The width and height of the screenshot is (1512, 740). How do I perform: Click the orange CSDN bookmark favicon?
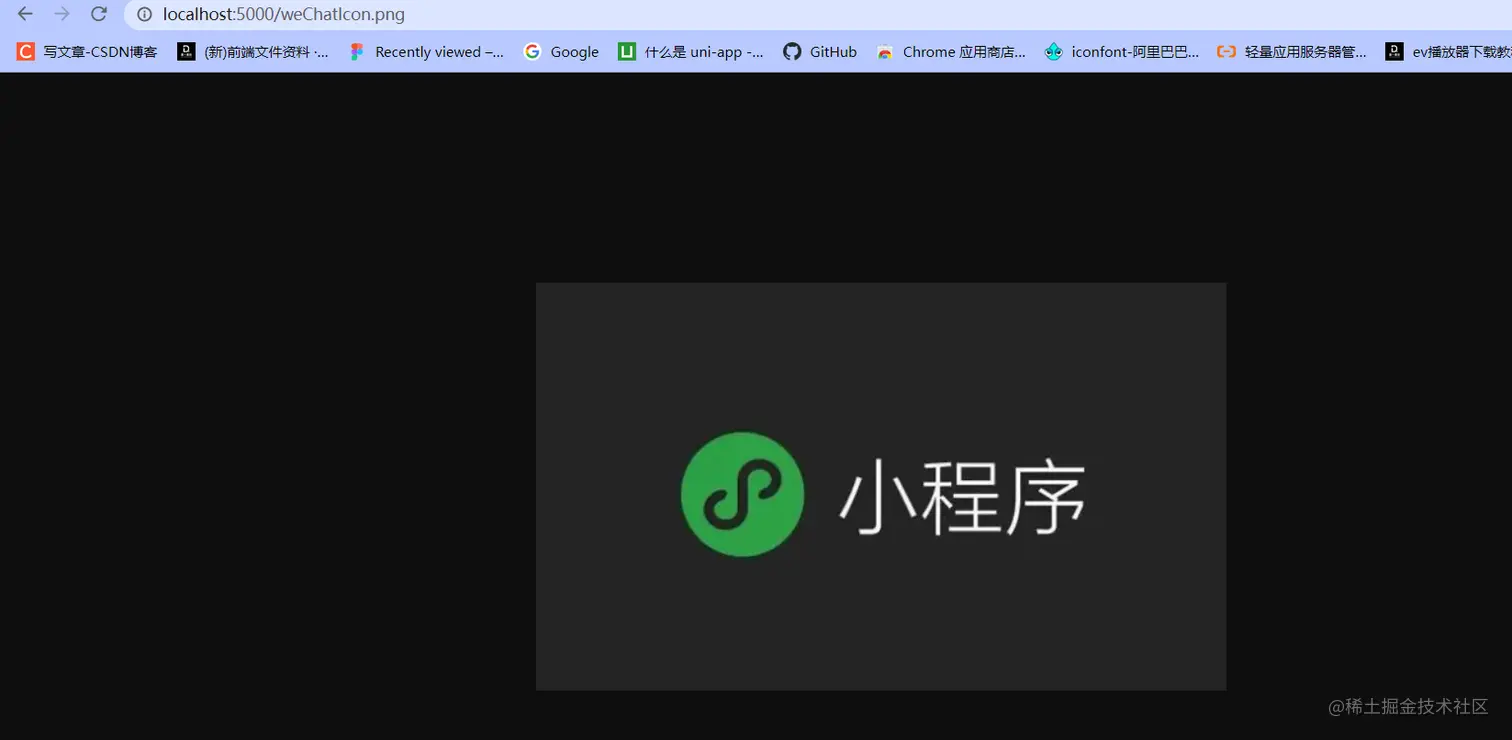point(26,52)
